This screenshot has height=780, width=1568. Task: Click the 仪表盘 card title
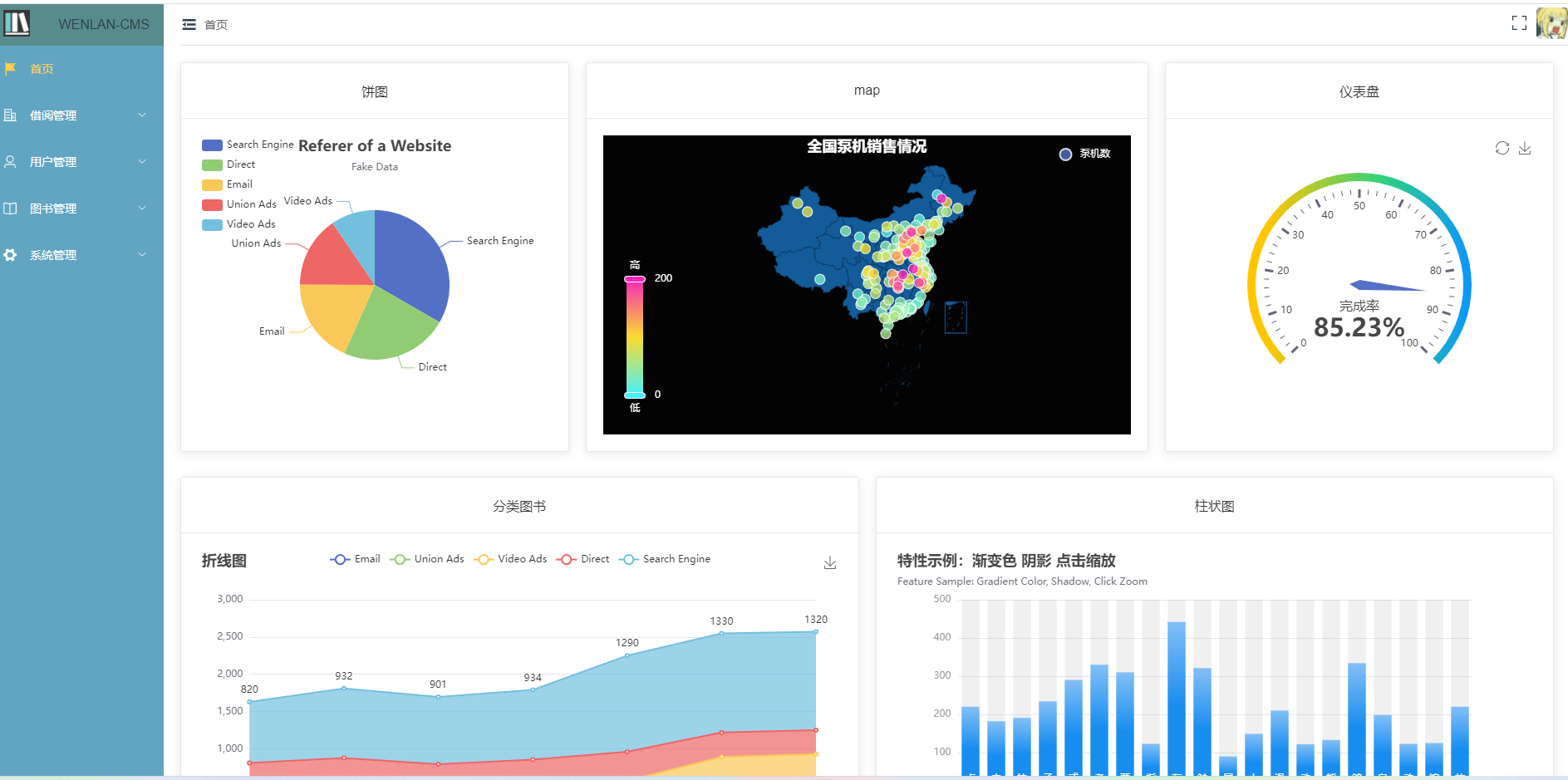click(1359, 91)
